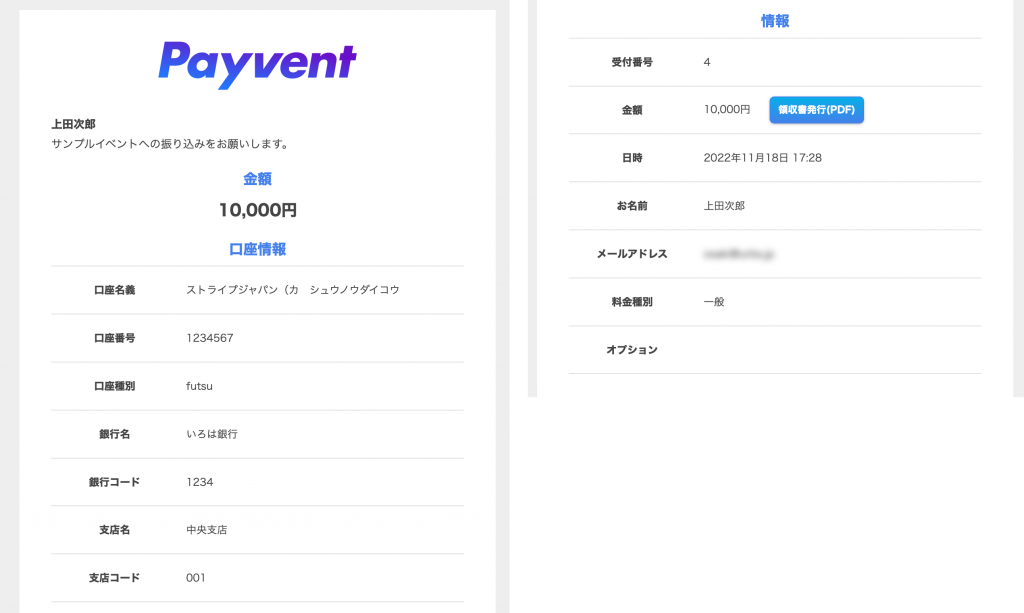Select the large 10,000円 amount
1024x613 pixels.
[x=257, y=210]
